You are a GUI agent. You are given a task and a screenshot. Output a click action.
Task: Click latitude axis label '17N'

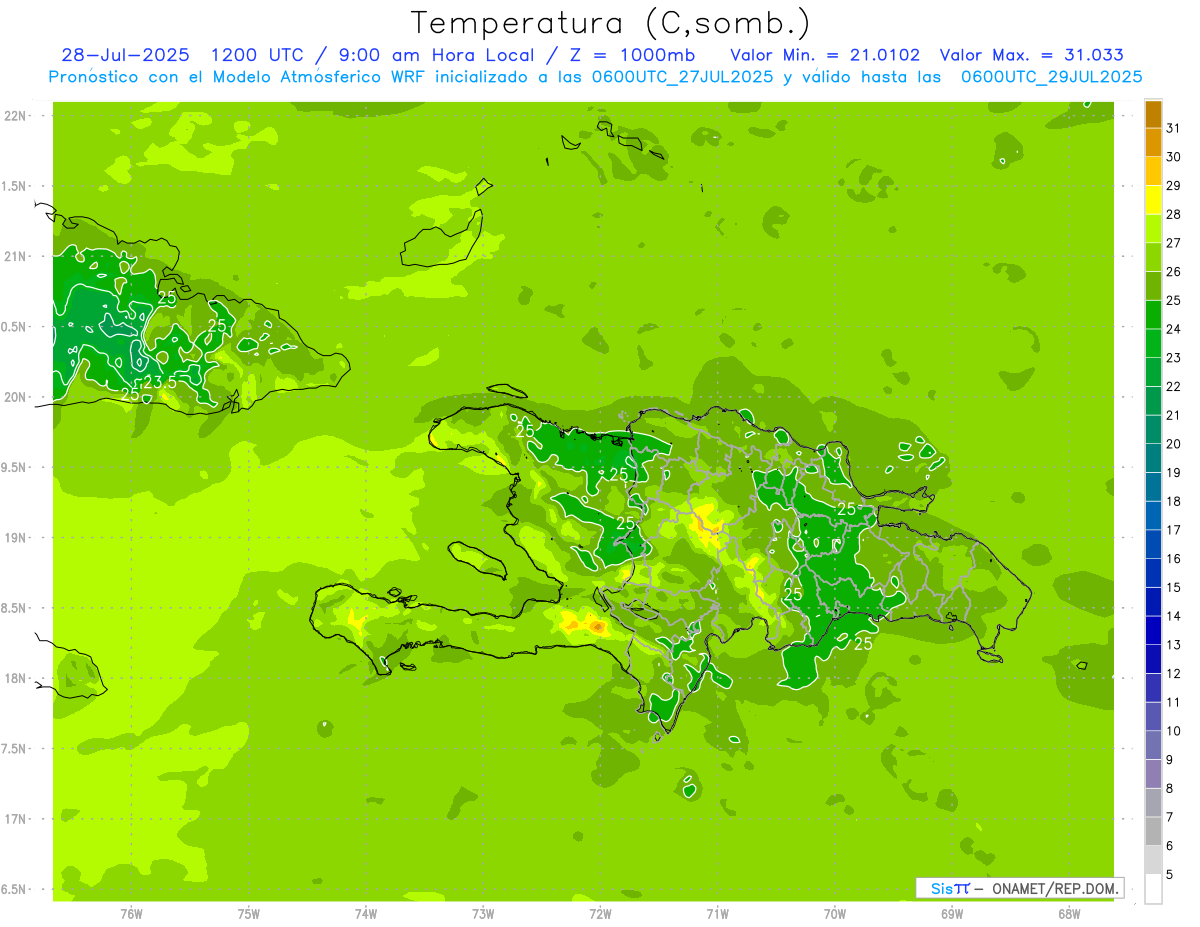pos(16,819)
